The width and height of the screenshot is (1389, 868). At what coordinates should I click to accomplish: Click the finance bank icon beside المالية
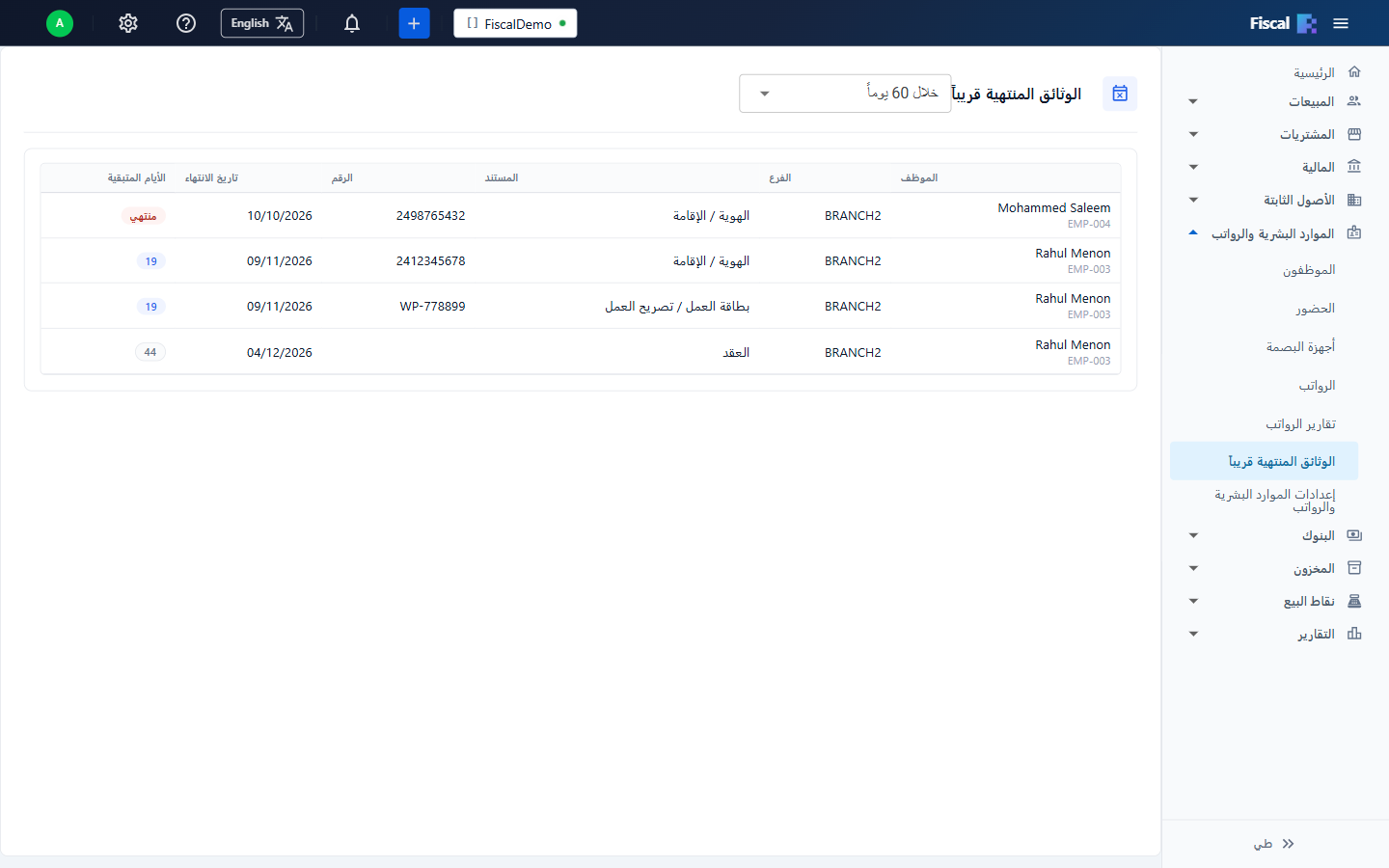click(1354, 167)
